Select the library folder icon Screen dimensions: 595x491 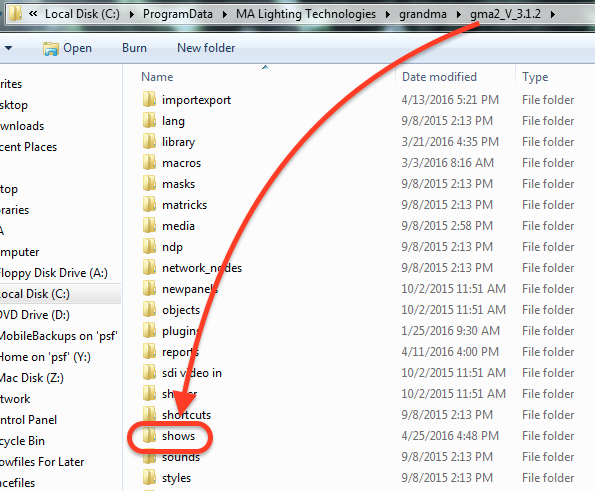pyautogui.click(x=149, y=142)
